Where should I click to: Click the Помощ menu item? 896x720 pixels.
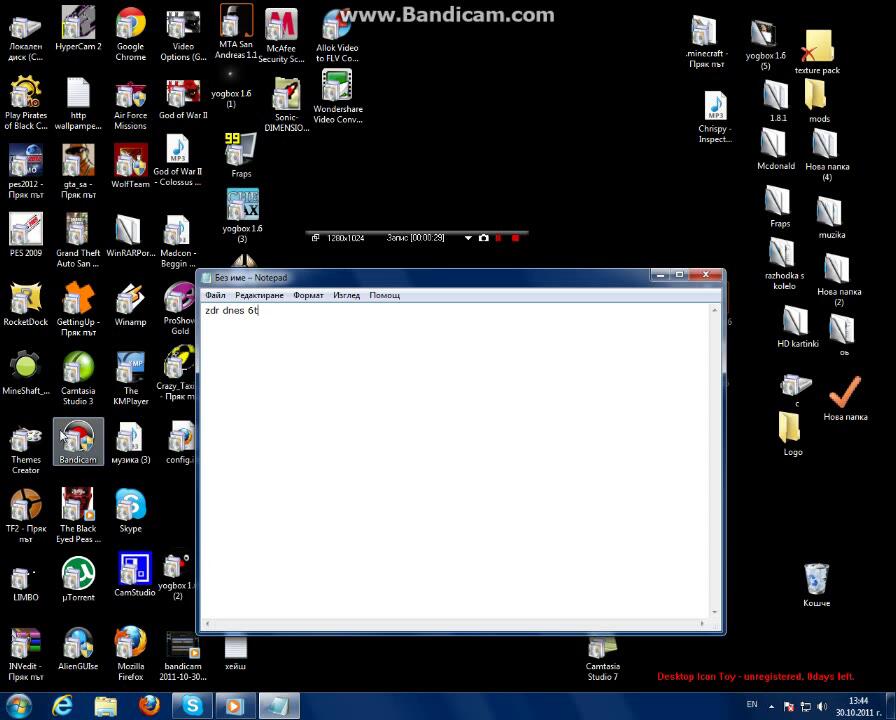[x=384, y=295]
